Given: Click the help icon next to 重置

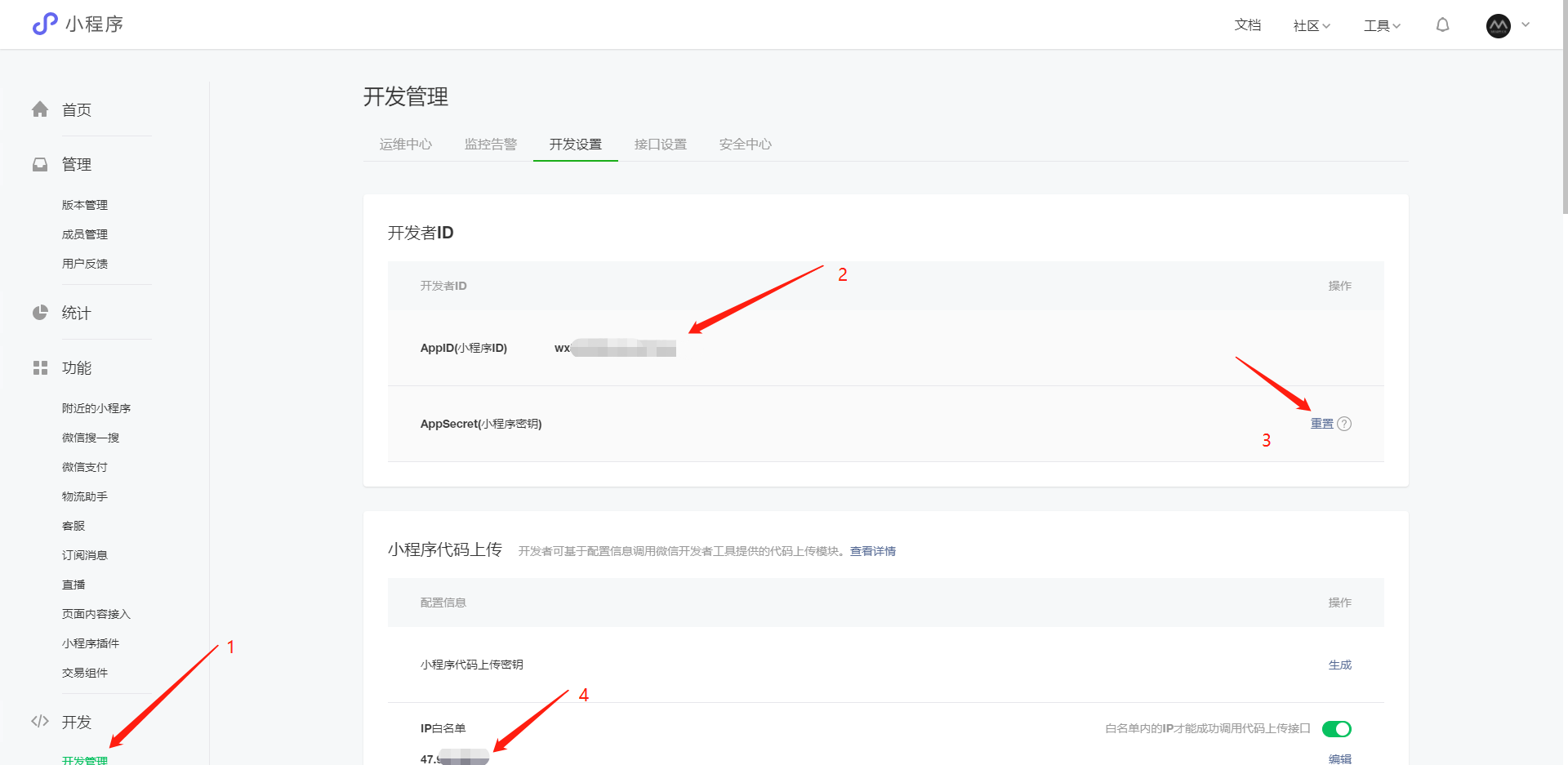Looking at the screenshot, I should coord(1344,424).
